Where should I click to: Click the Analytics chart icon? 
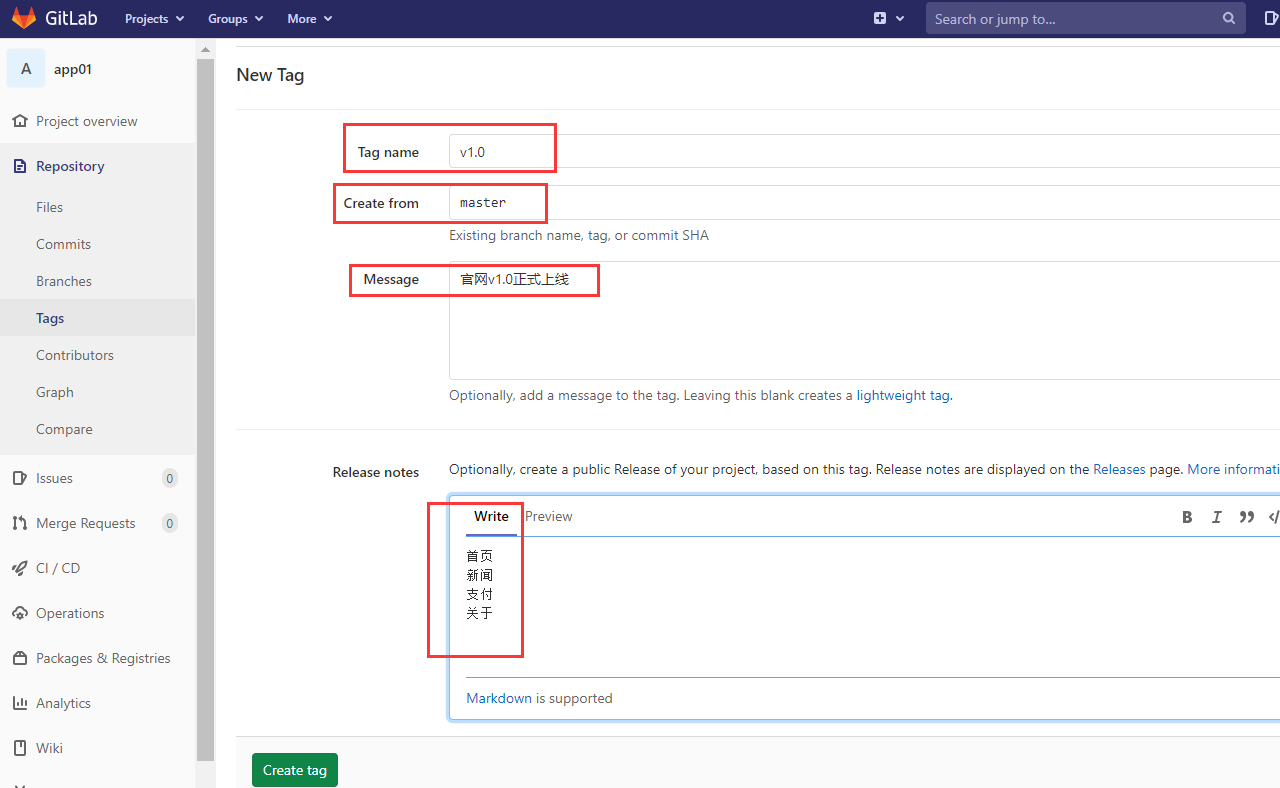[x=19, y=703]
